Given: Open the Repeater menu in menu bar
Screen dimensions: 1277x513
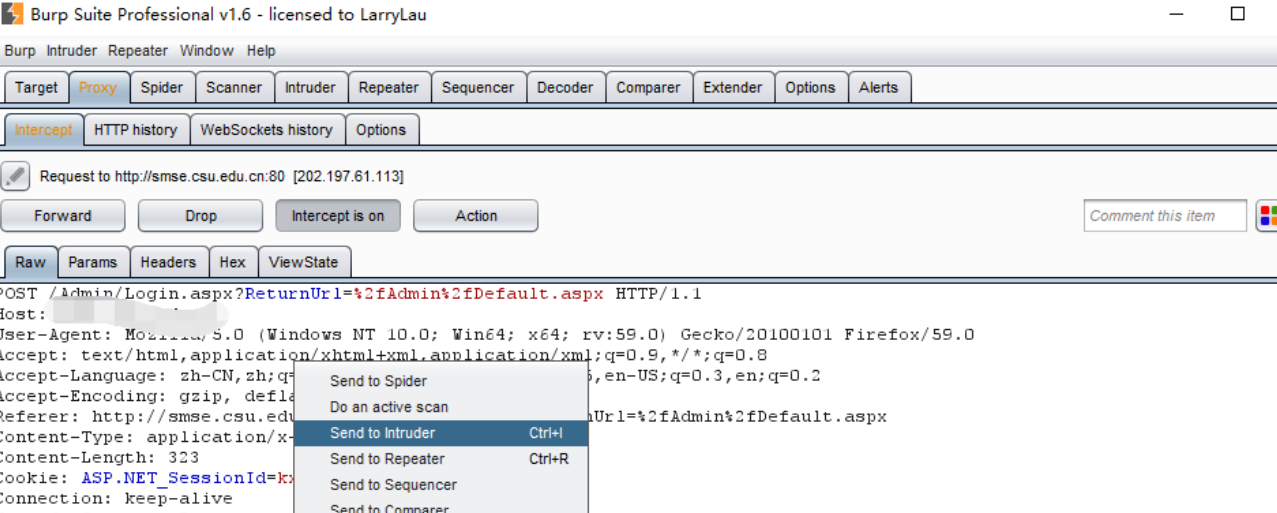Looking at the screenshot, I should pos(138,51).
